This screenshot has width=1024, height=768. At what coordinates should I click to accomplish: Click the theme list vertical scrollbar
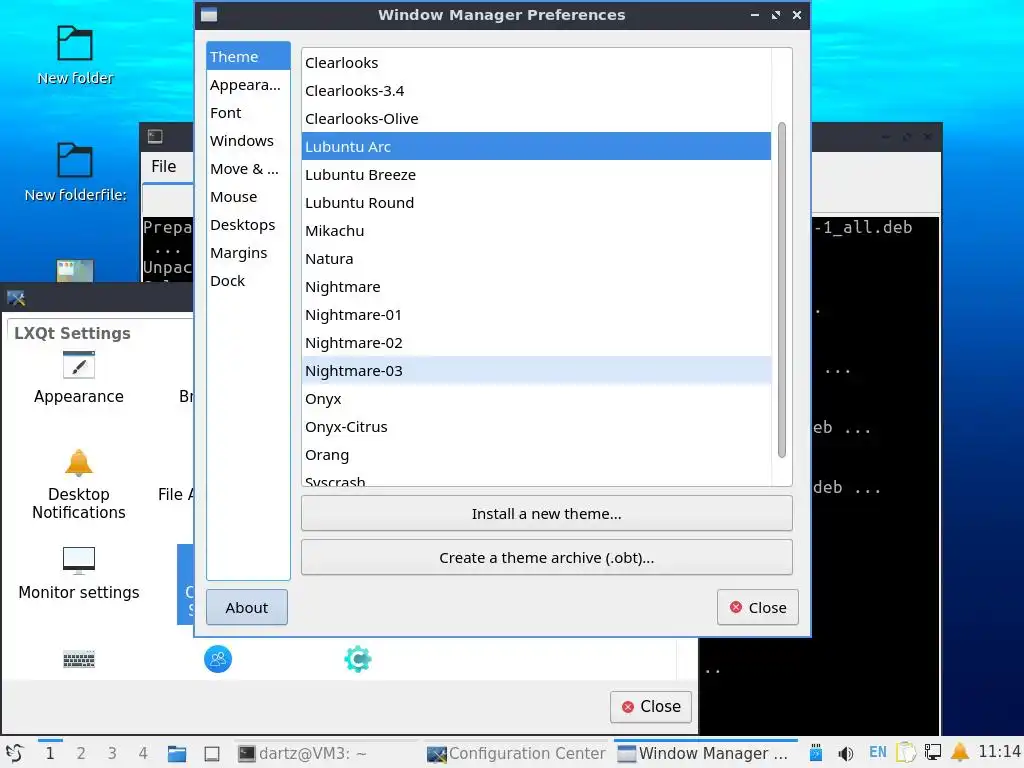tap(782, 290)
